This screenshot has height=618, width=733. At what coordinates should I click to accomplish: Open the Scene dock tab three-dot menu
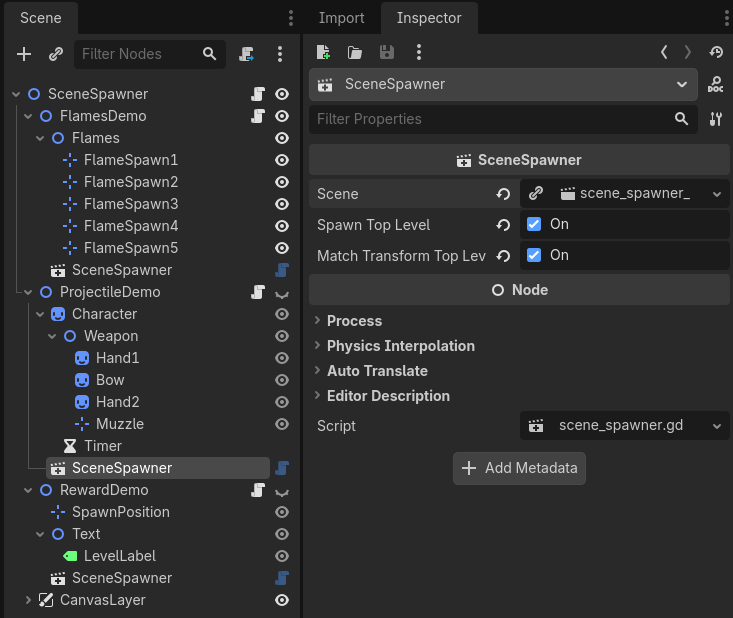(291, 18)
